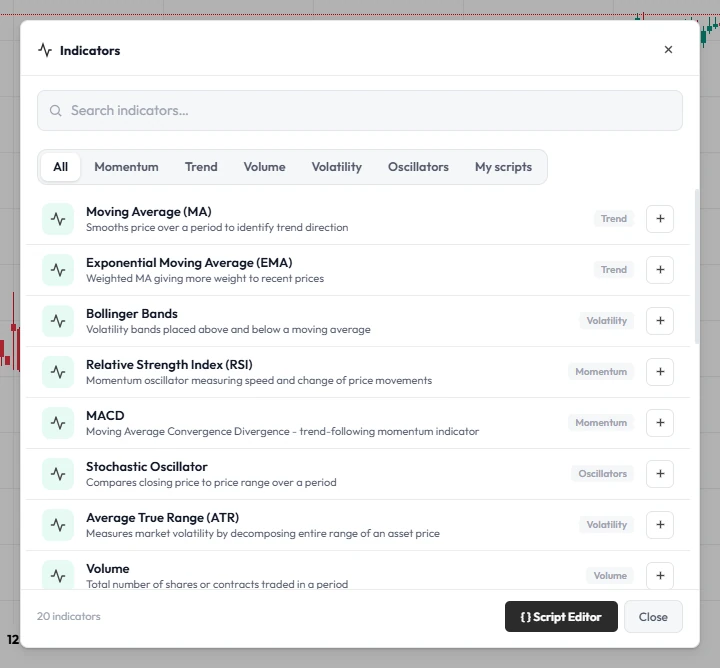This screenshot has height=668, width=720.
Task: Click the MACD row pulse icon
Action: (x=58, y=423)
